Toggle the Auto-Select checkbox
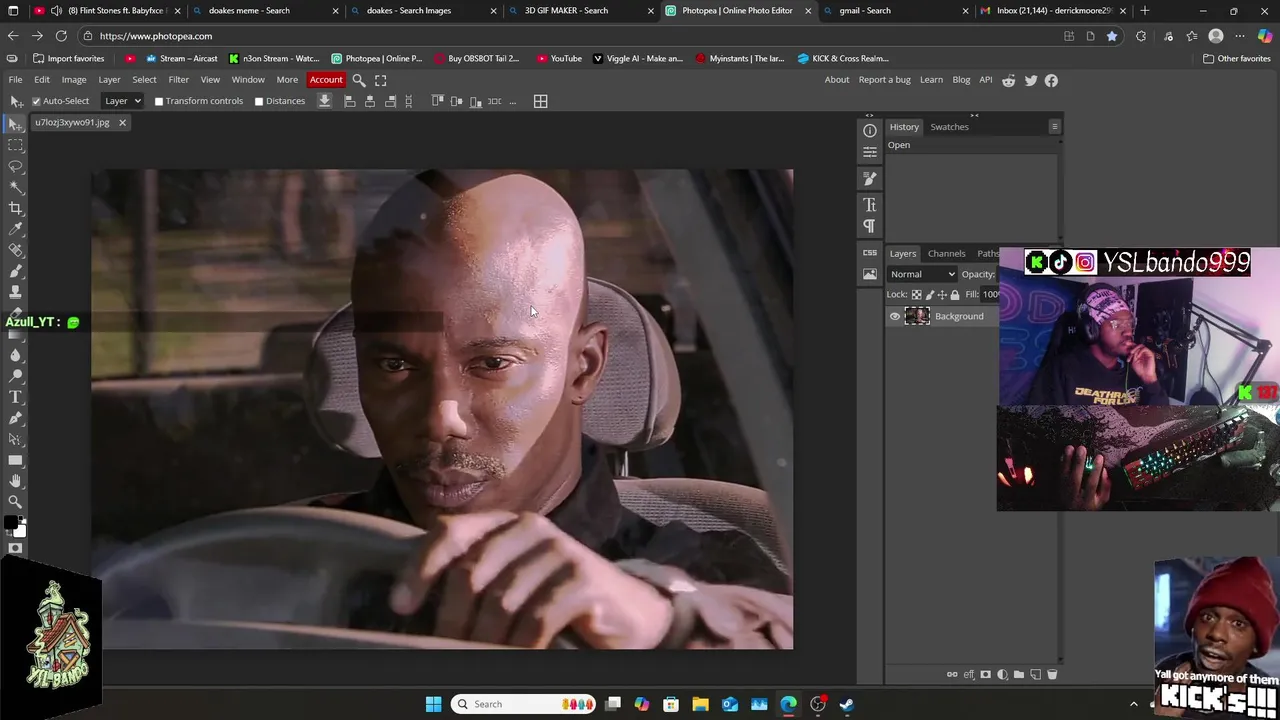Viewport: 1280px width, 720px height. (36, 101)
